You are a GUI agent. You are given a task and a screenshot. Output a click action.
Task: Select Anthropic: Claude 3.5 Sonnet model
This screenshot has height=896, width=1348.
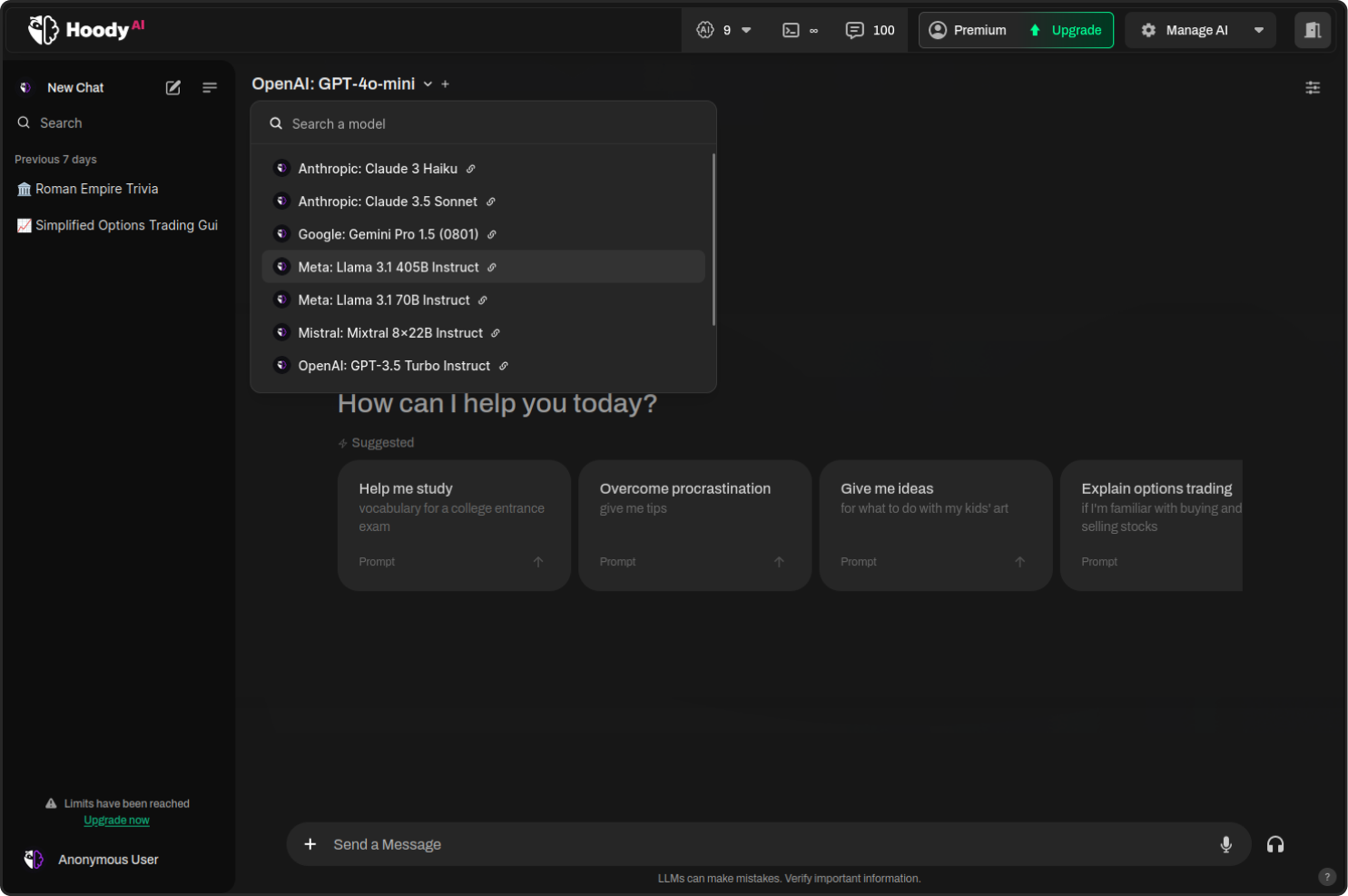tap(483, 202)
